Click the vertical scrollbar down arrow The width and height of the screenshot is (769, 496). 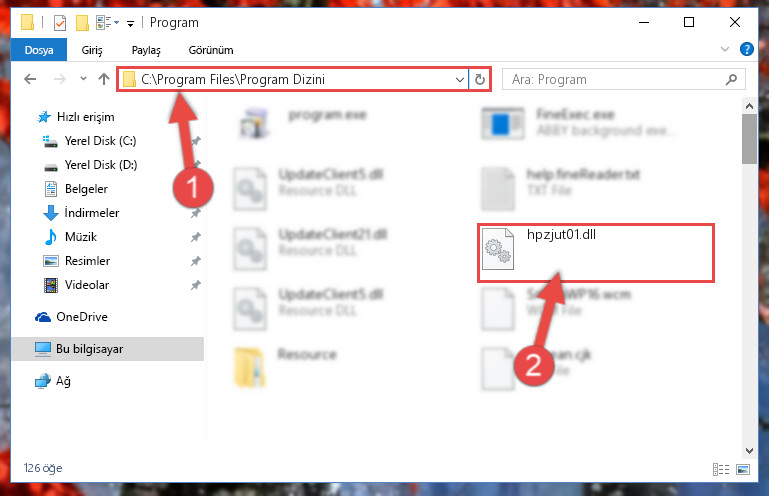[749, 450]
